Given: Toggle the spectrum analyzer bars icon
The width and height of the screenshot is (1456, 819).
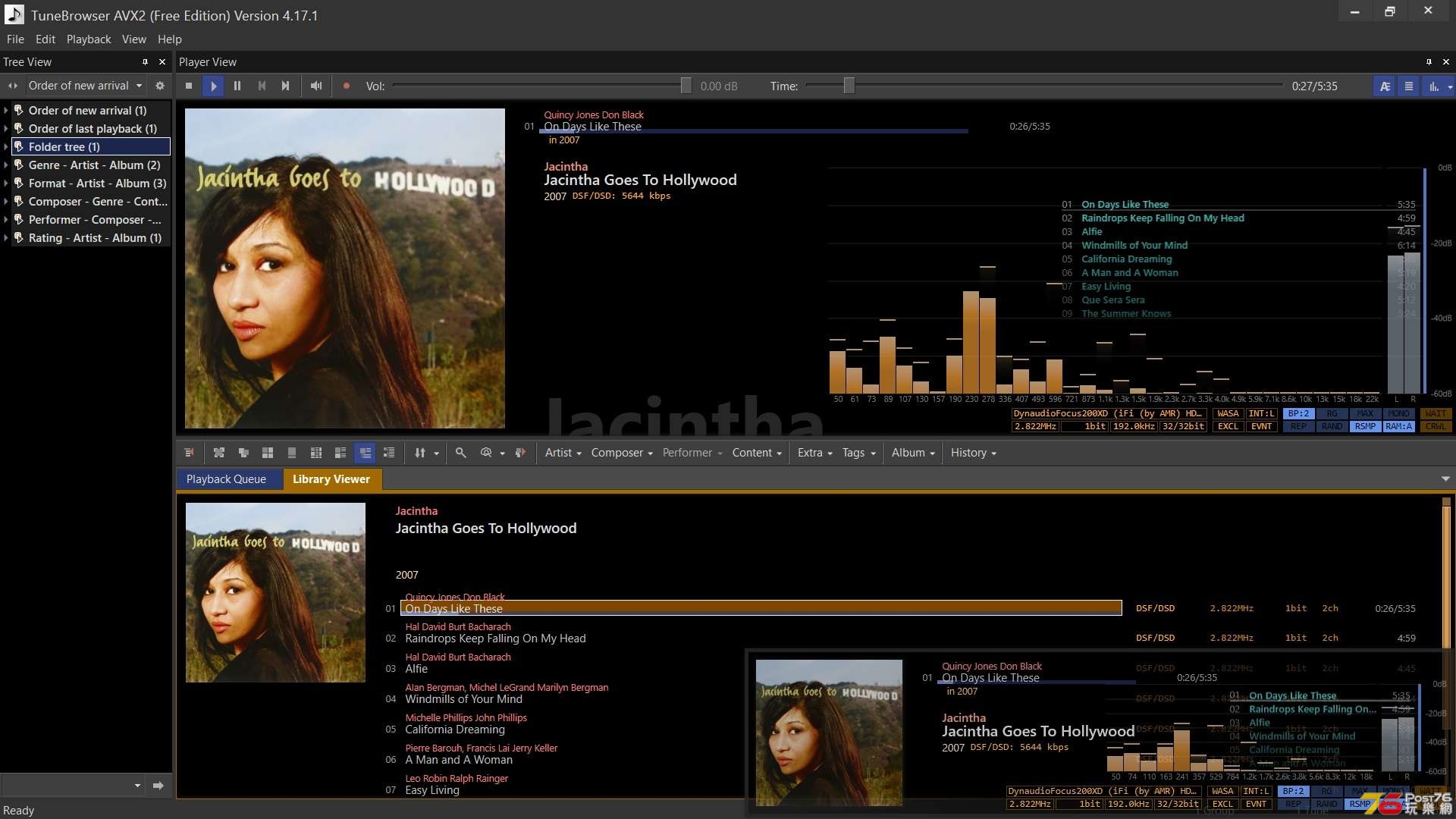Looking at the screenshot, I should click(x=1433, y=86).
